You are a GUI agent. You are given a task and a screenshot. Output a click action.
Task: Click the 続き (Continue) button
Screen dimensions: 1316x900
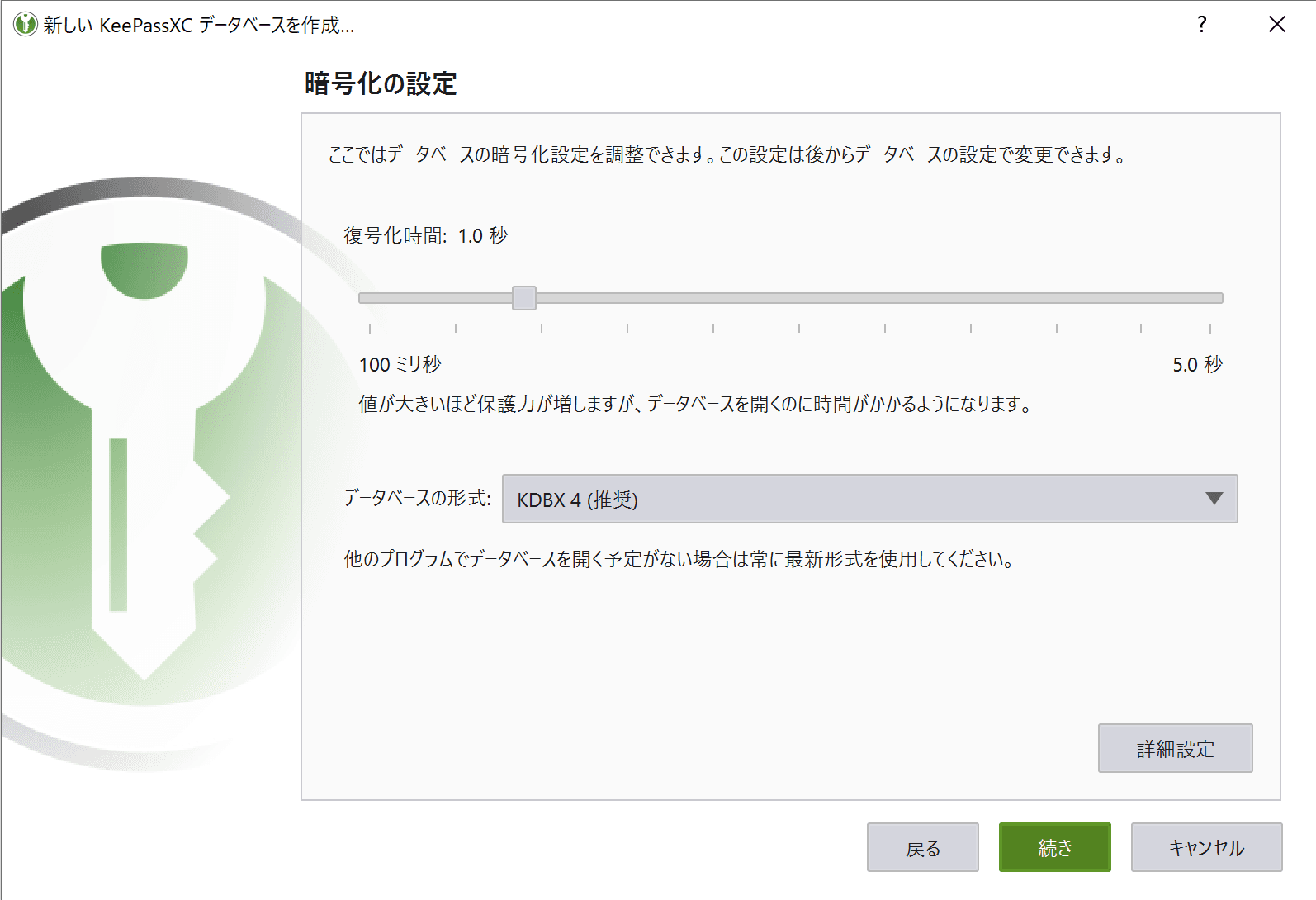click(x=1054, y=847)
